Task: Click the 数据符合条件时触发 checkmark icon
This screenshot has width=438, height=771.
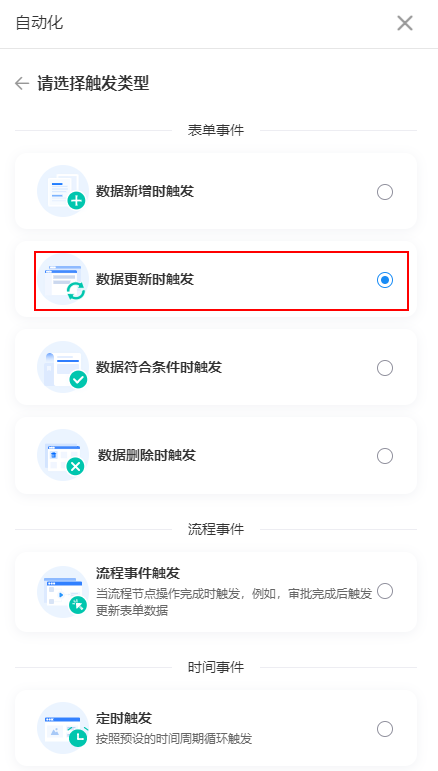Action: 63,367
